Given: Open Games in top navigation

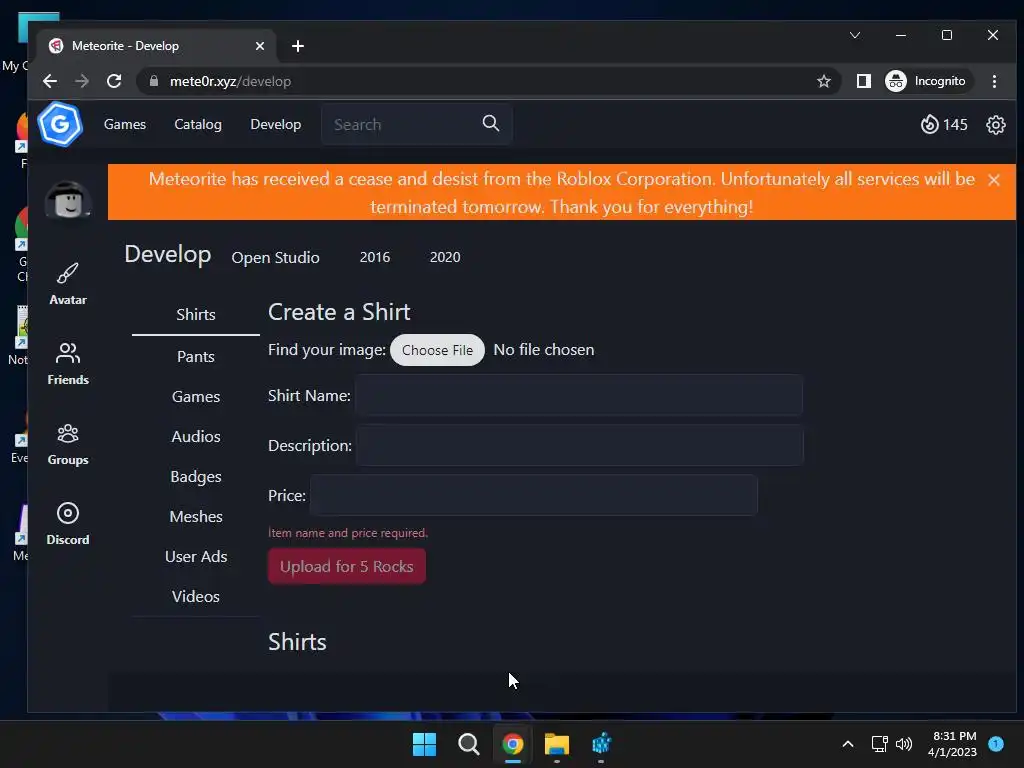Looking at the screenshot, I should pyautogui.click(x=125, y=124).
